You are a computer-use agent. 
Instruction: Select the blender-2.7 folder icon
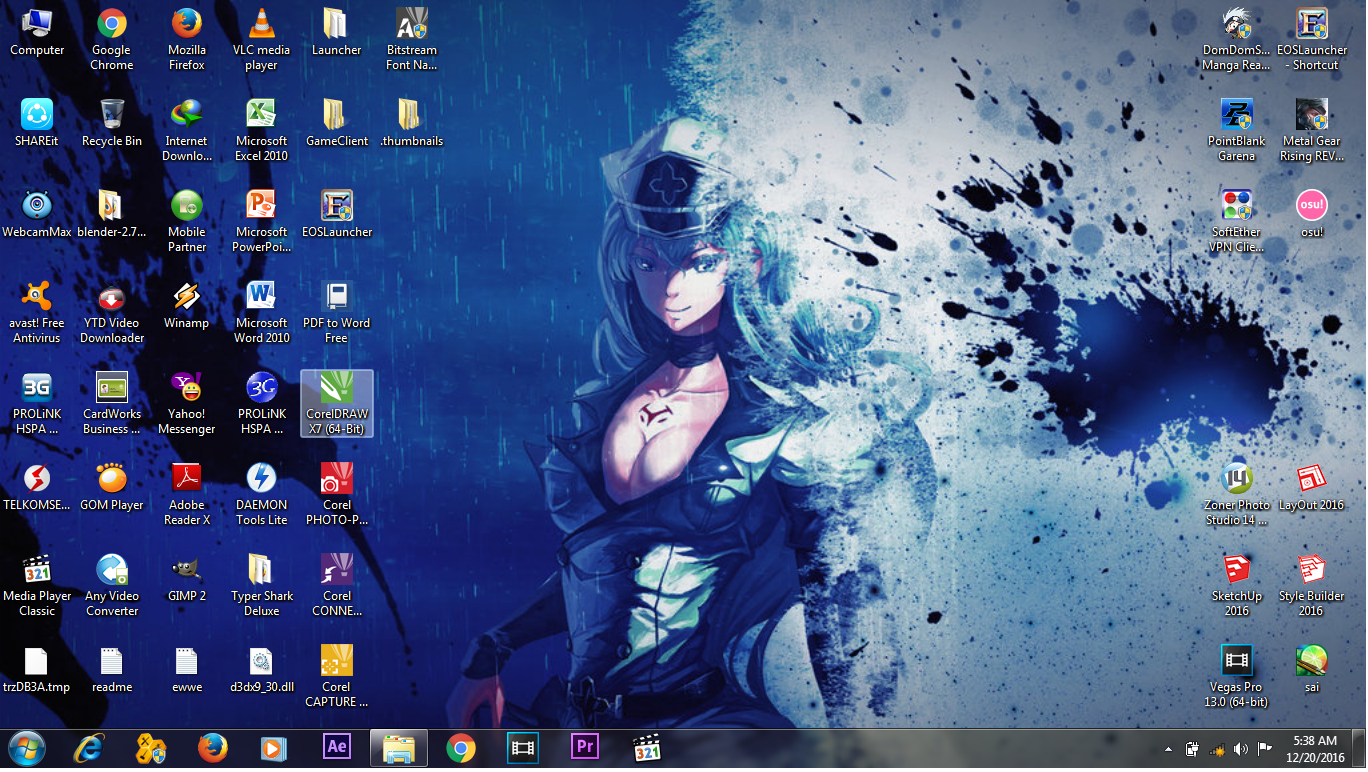112,214
